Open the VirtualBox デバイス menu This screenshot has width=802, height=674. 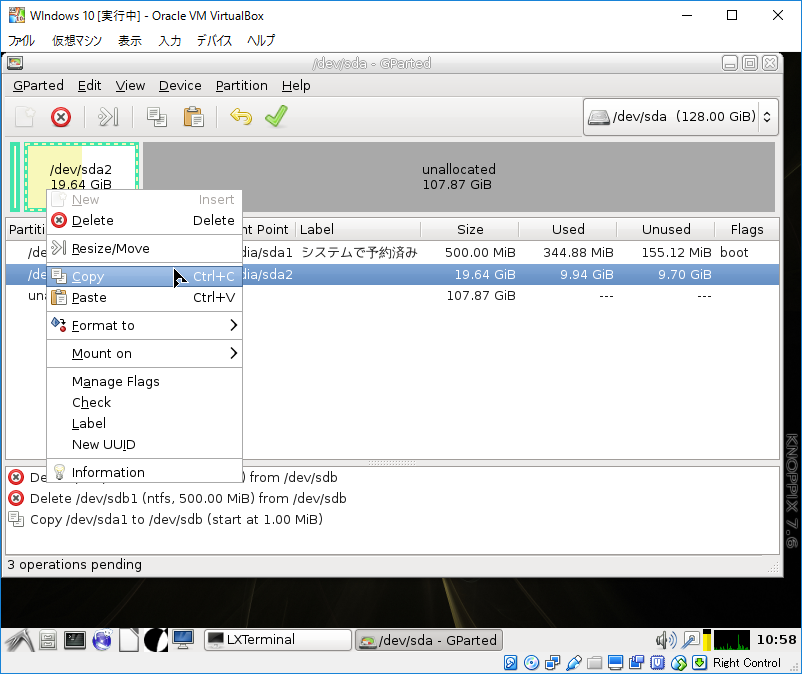(214, 40)
